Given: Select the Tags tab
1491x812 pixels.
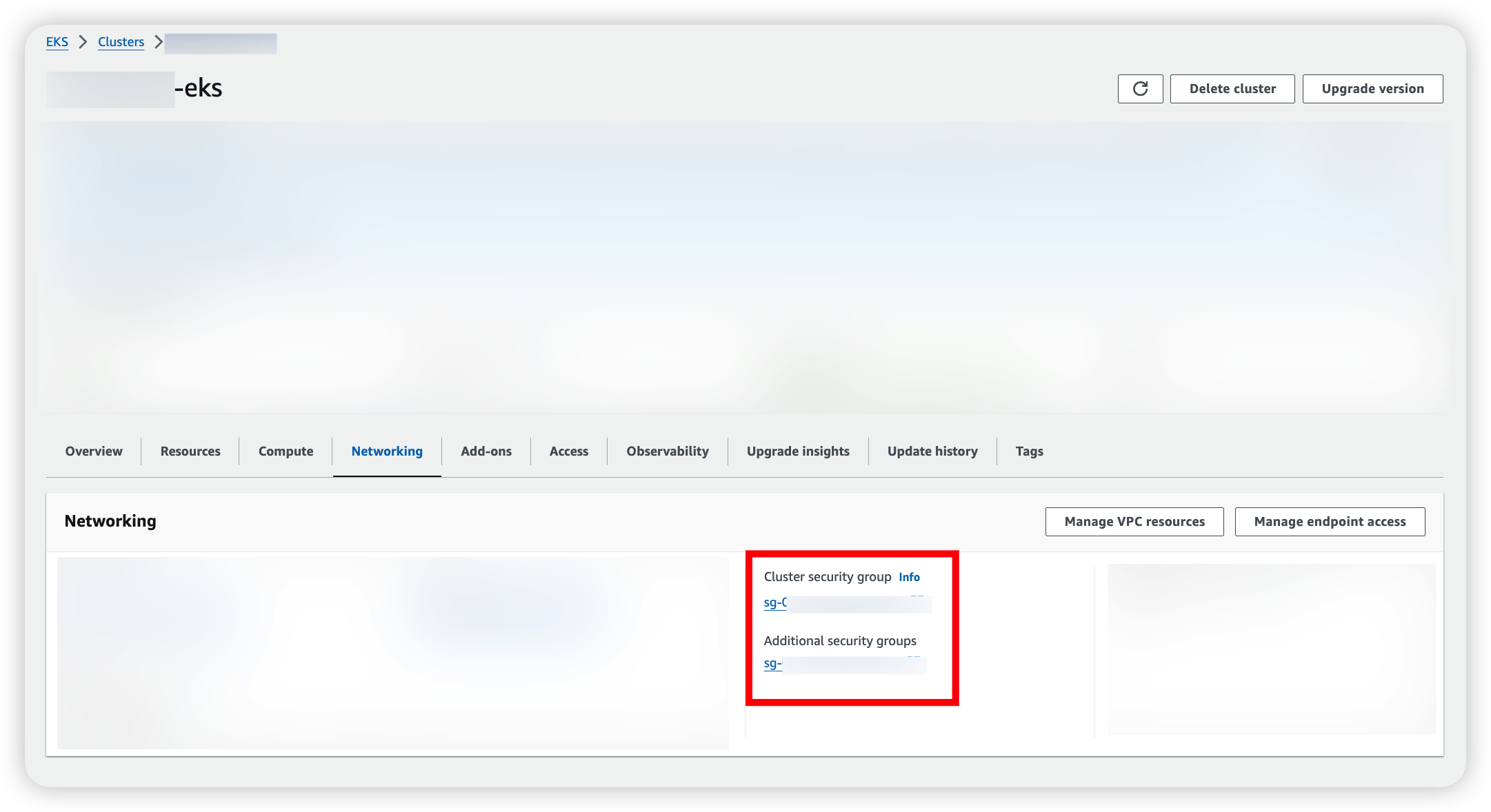Looking at the screenshot, I should pos(1029,451).
